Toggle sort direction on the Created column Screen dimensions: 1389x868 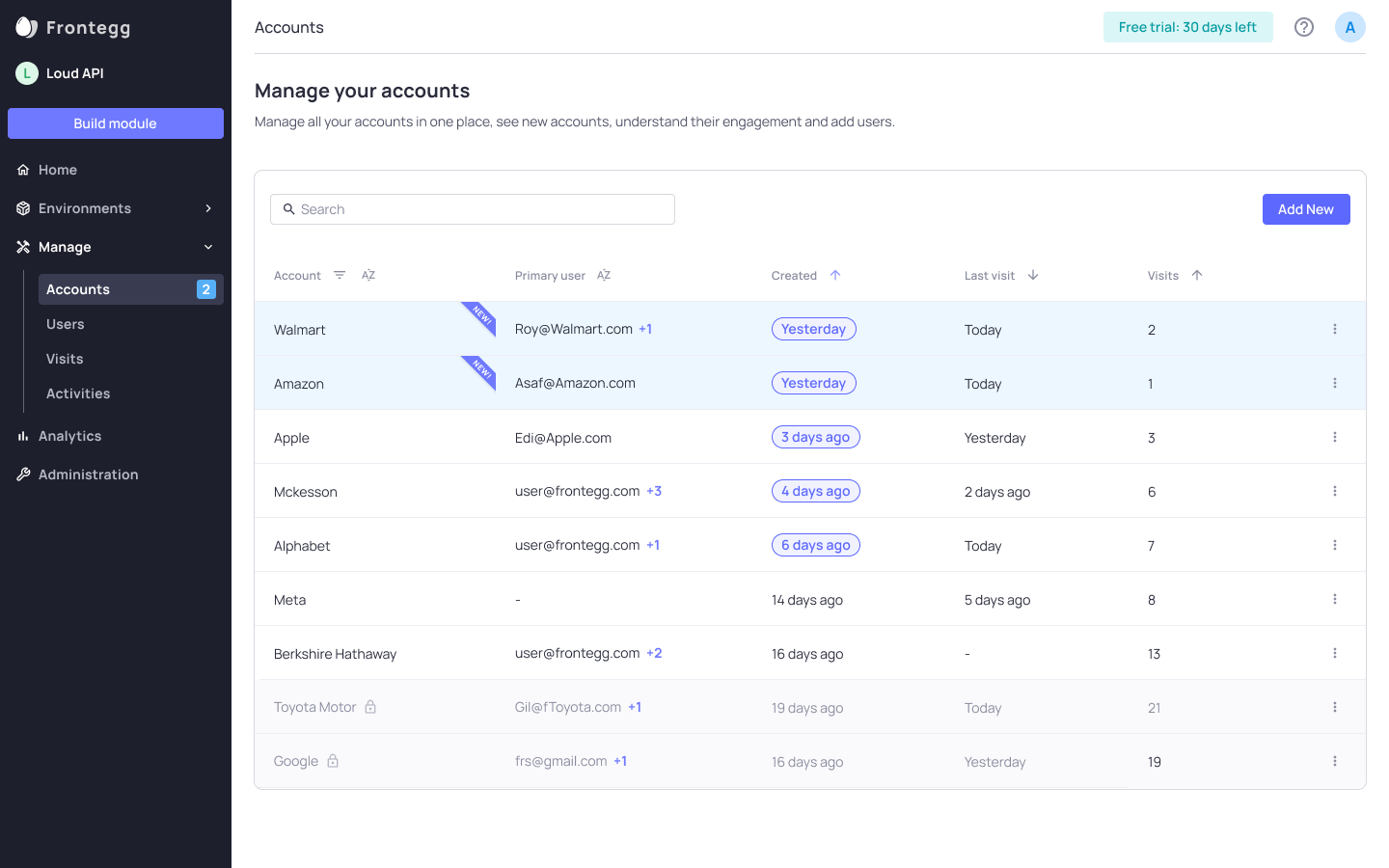(835, 275)
